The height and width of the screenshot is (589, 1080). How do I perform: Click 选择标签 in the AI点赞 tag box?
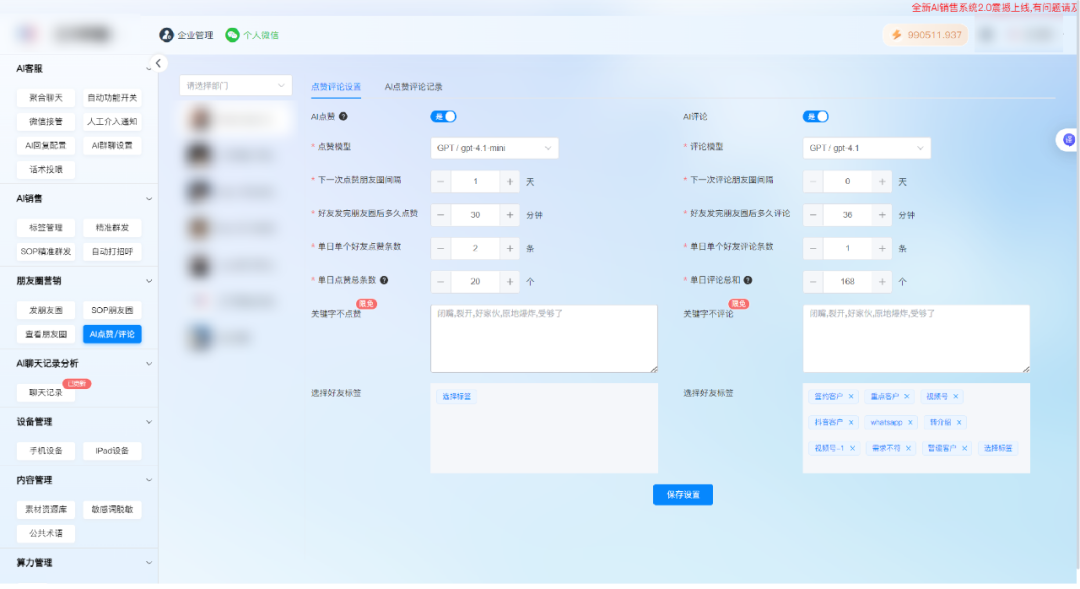tap(457, 397)
